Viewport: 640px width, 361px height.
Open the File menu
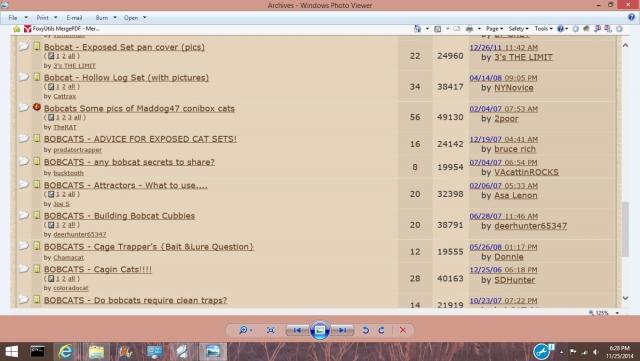[13, 18]
